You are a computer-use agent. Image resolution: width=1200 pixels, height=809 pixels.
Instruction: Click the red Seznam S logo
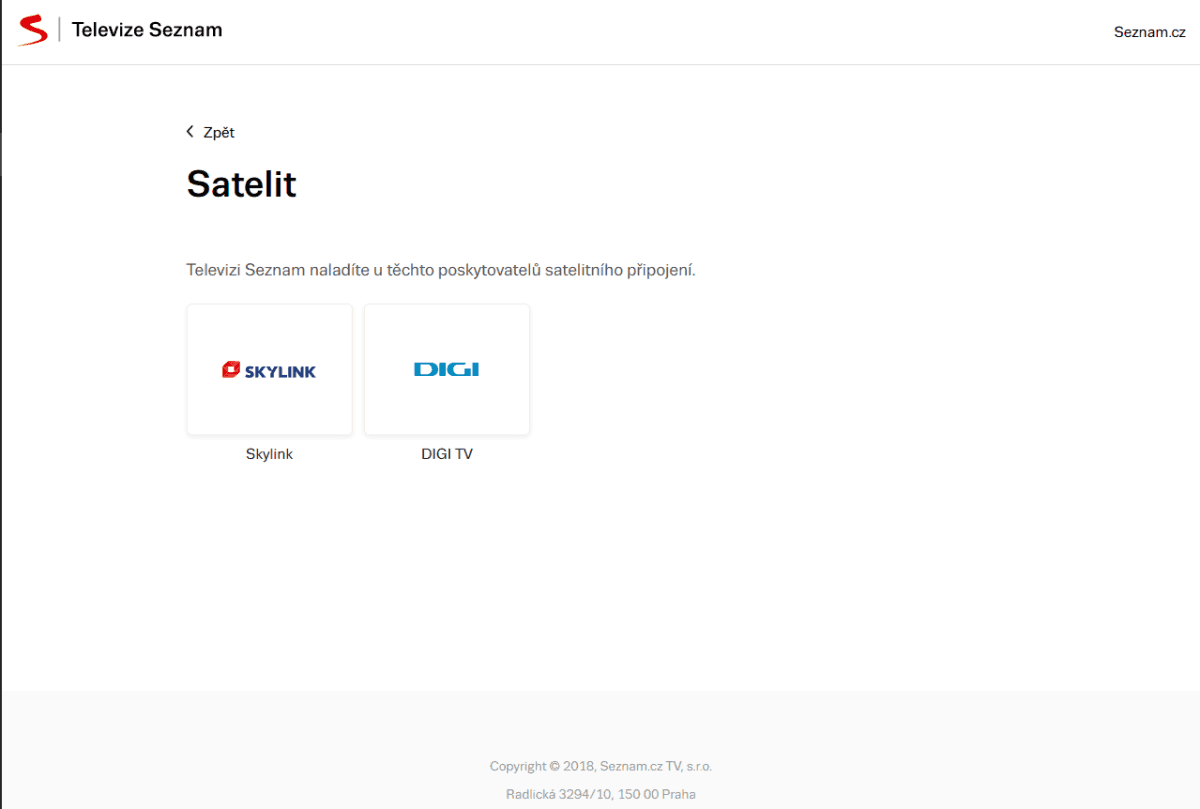(32, 30)
